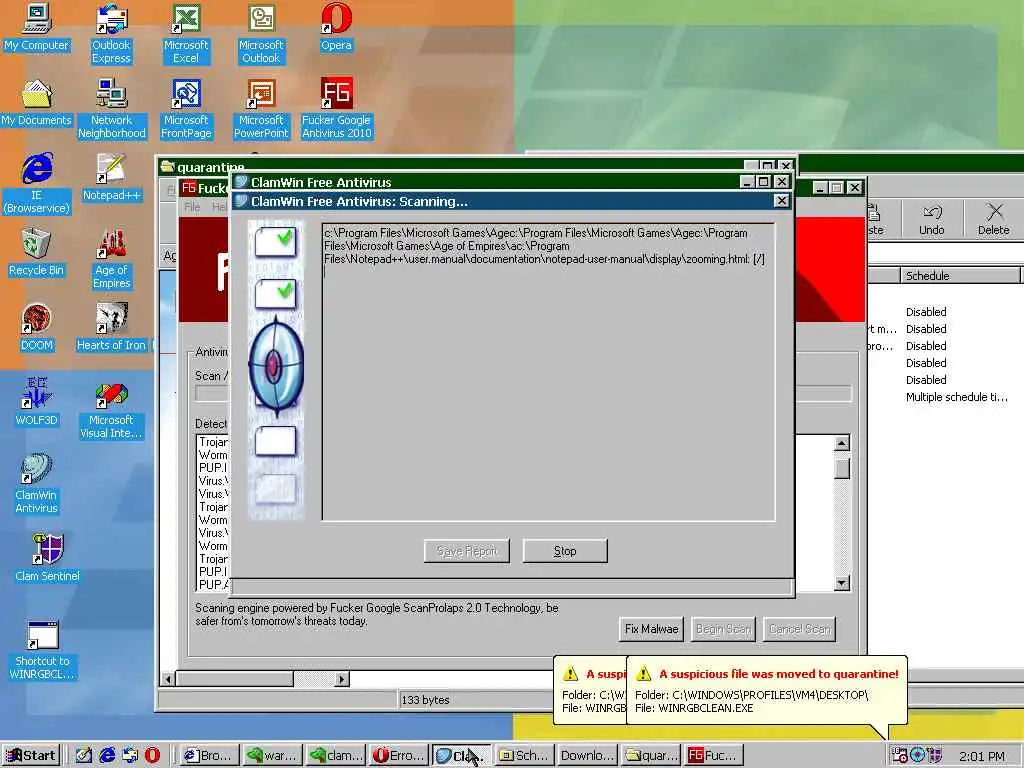Select Fucker Google Antivirus 2010 desktop icon
Image resolution: width=1024 pixels, height=768 pixels.
pos(336,108)
